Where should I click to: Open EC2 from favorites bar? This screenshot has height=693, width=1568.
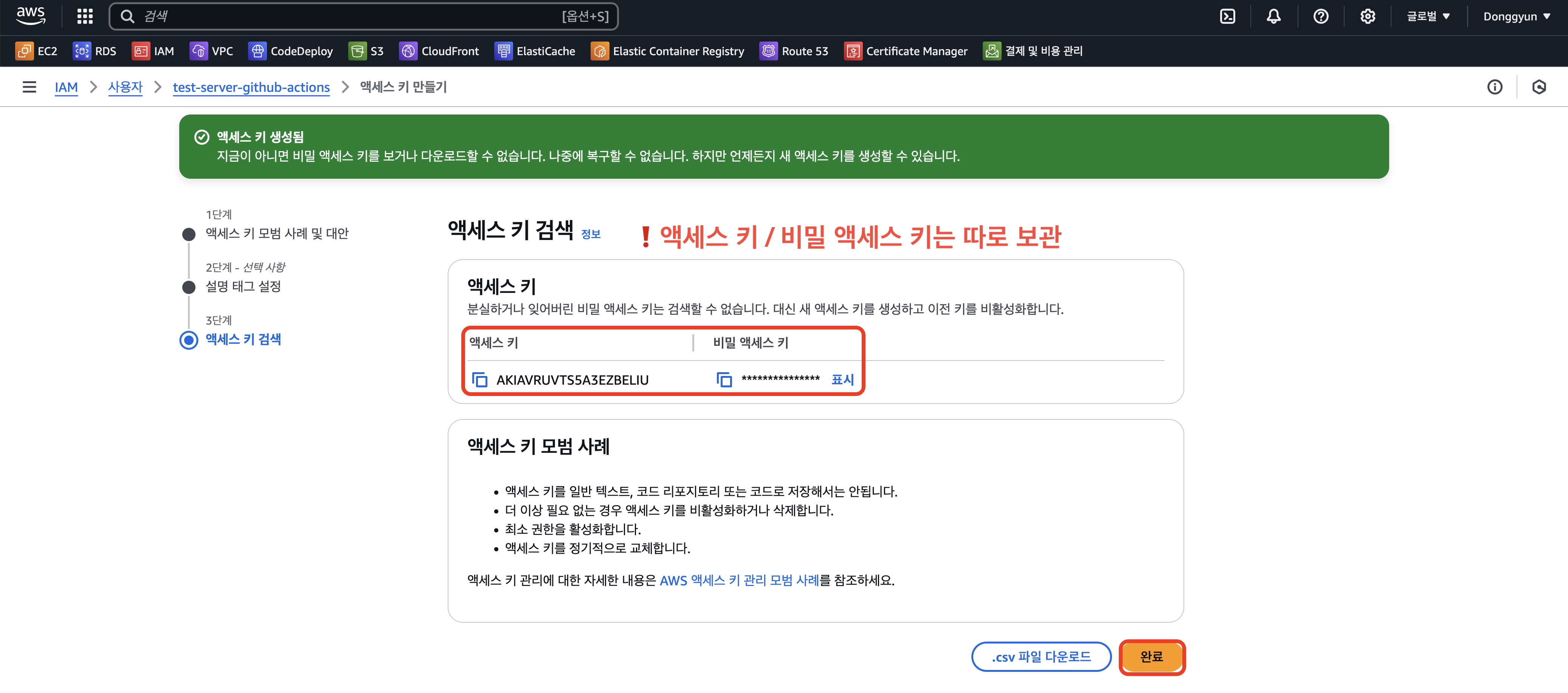37,51
